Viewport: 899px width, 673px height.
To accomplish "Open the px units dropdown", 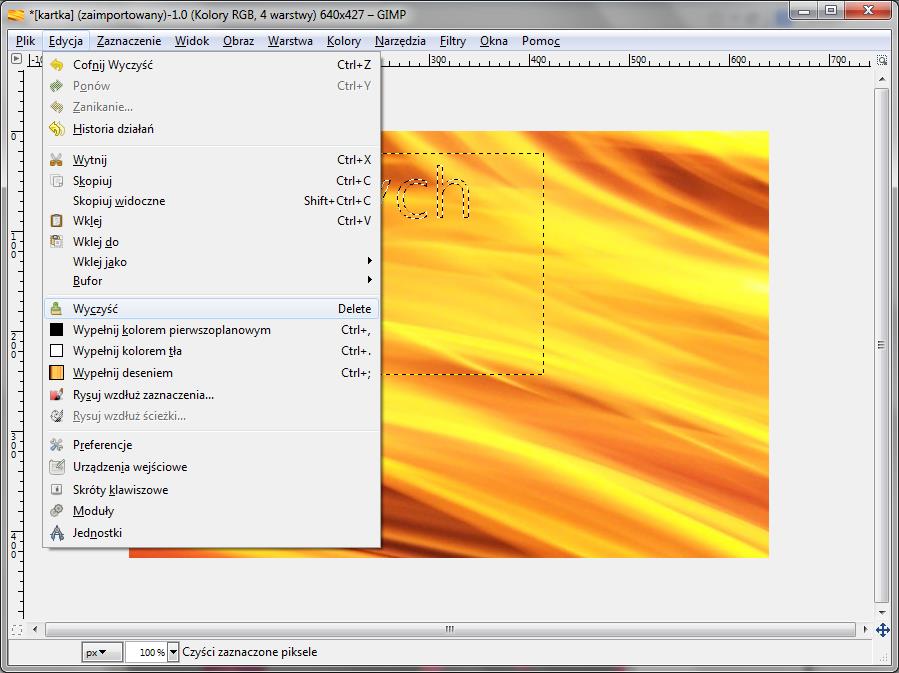I will 102,652.
